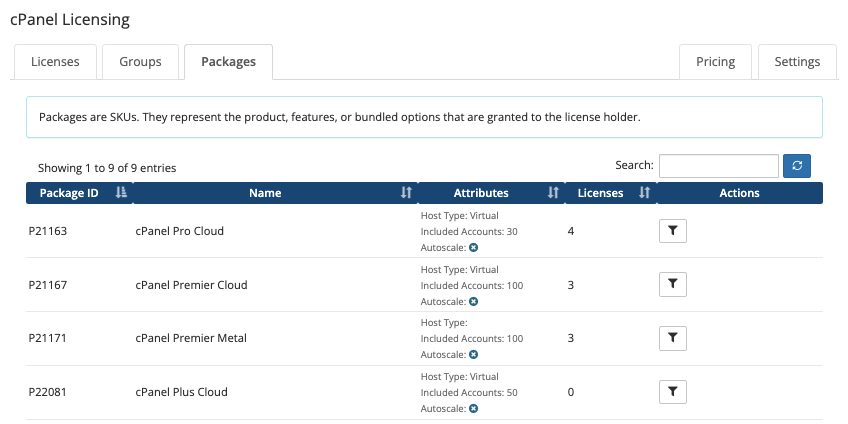Viewport: 848px width, 424px height.
Task: Click the 'Showing 1 to 9 of 9 entries' text
Action: click(107, 168)
